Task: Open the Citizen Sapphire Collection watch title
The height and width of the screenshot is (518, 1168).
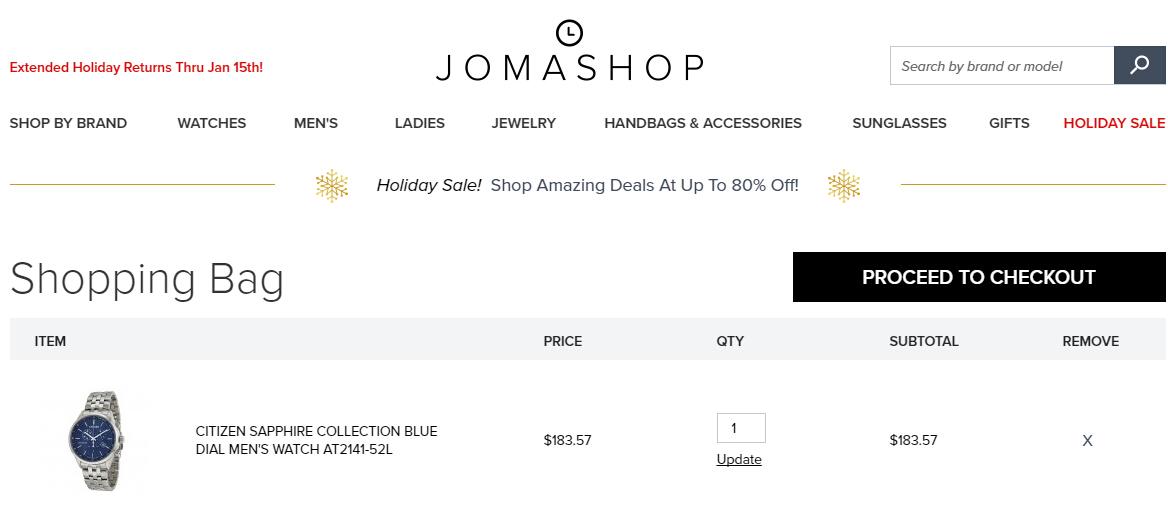Action: click(x=317, y=440)
